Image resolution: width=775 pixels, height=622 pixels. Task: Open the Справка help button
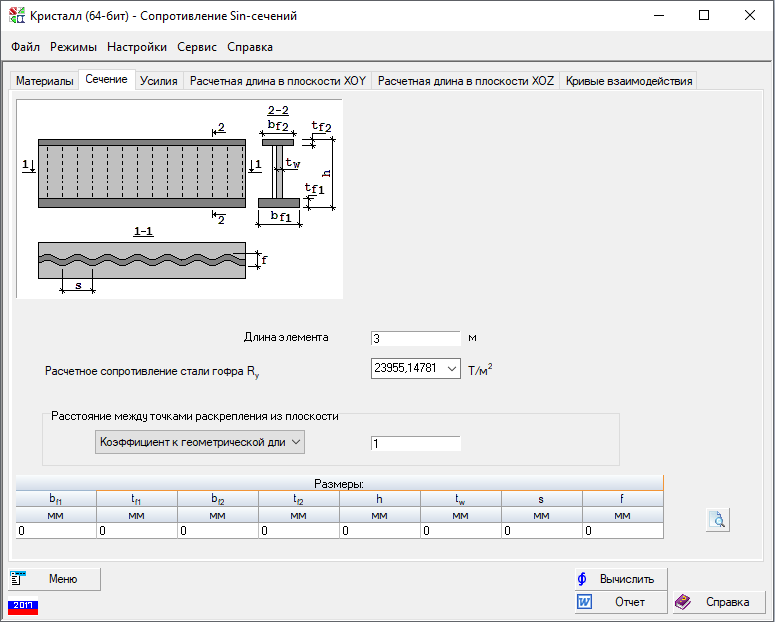coord(717,602)
